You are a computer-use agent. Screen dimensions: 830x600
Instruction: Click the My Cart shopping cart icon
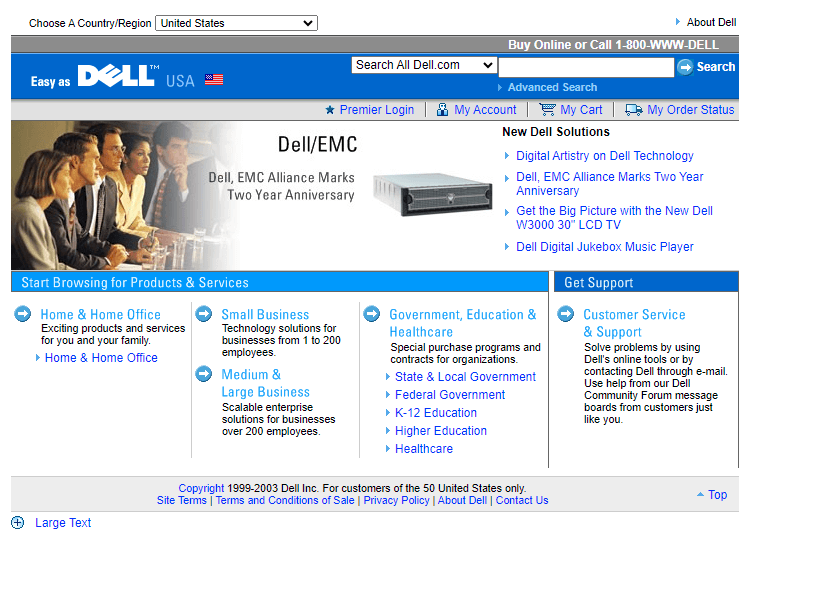coord(547,110)
